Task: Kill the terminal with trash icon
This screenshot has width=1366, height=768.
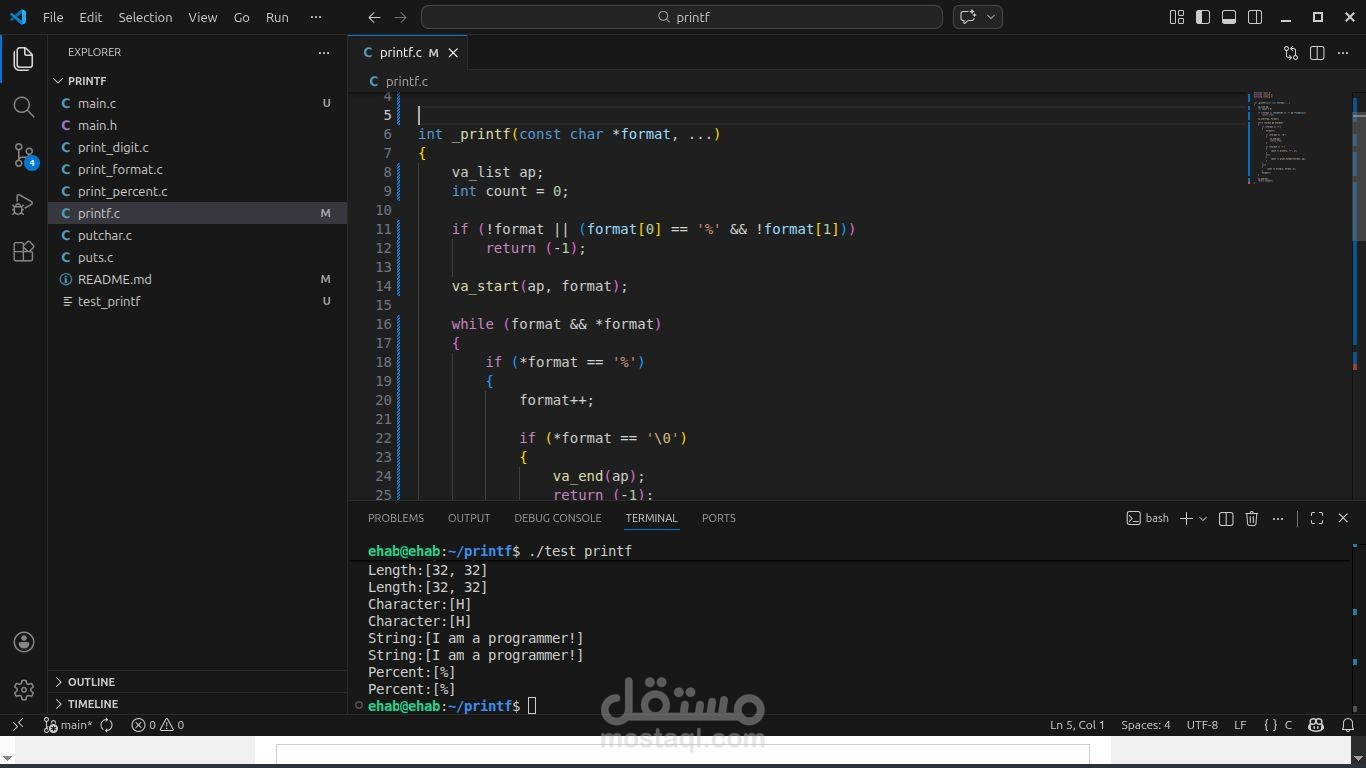Action: tap(1252, 518)
